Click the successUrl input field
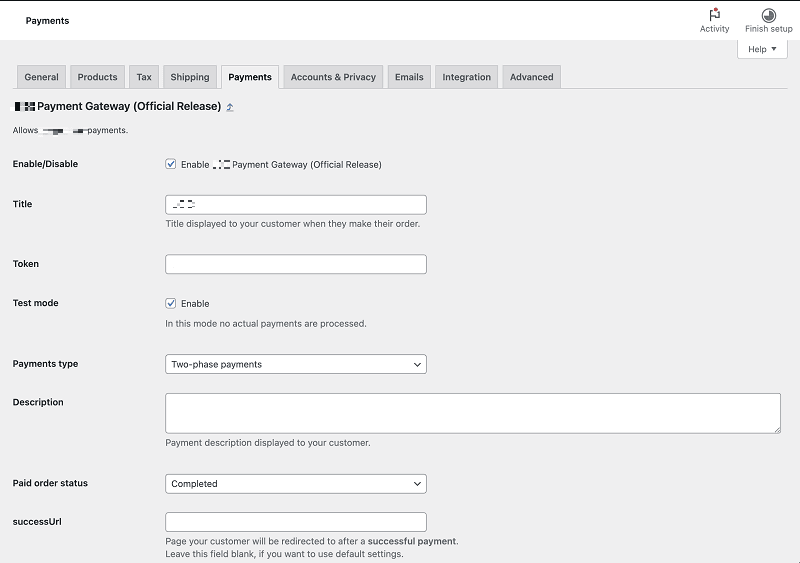This screenshot has height=563, width=800. pos(295,522)
